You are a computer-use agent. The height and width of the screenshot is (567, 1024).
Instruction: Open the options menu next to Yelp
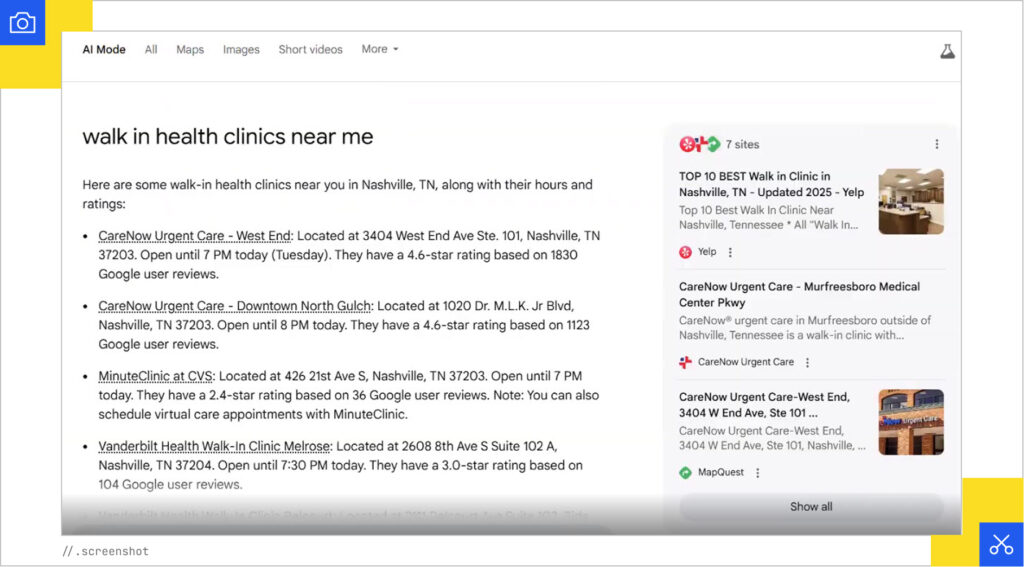[x=730, y=252]
